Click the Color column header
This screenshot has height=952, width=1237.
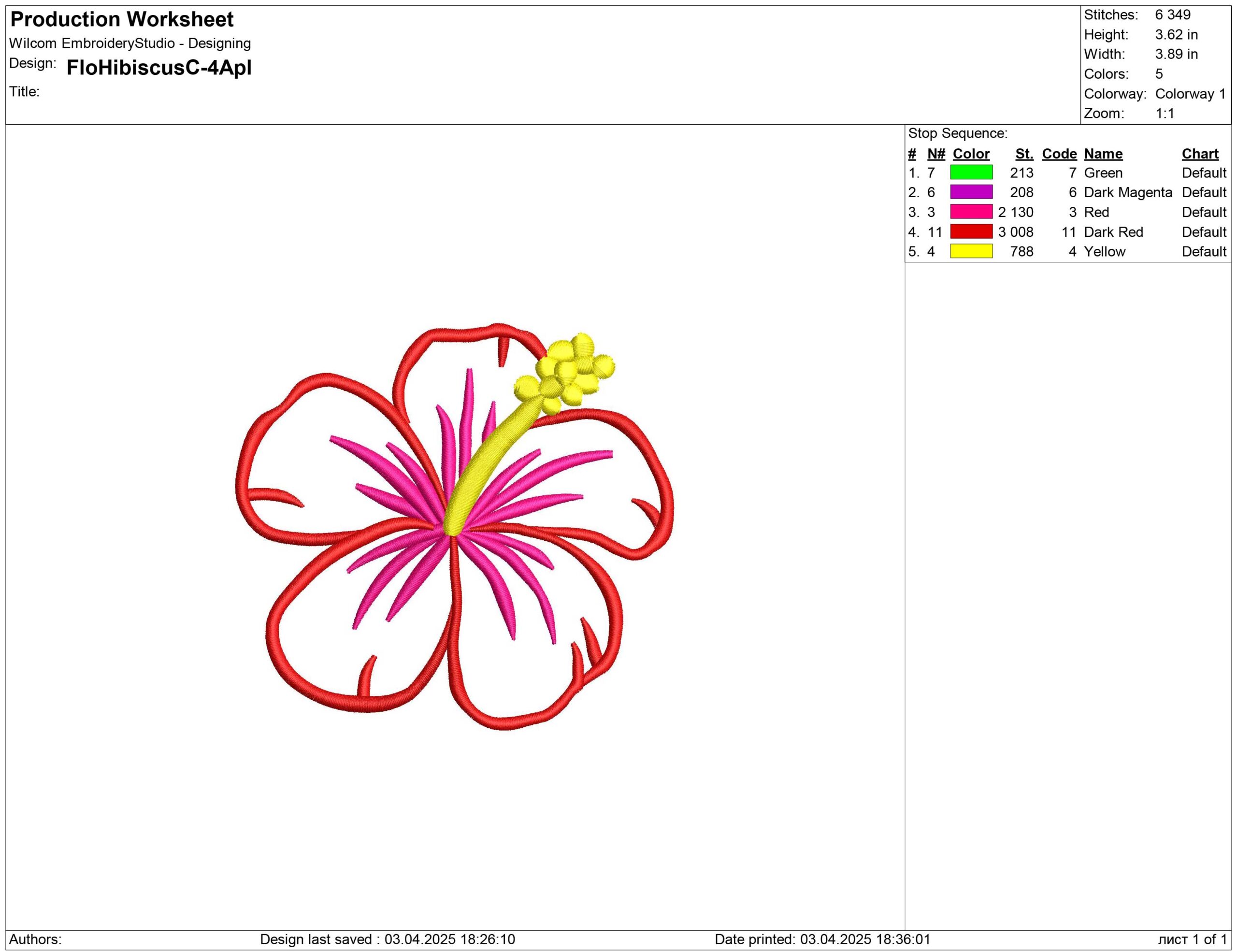coord(971,154)
